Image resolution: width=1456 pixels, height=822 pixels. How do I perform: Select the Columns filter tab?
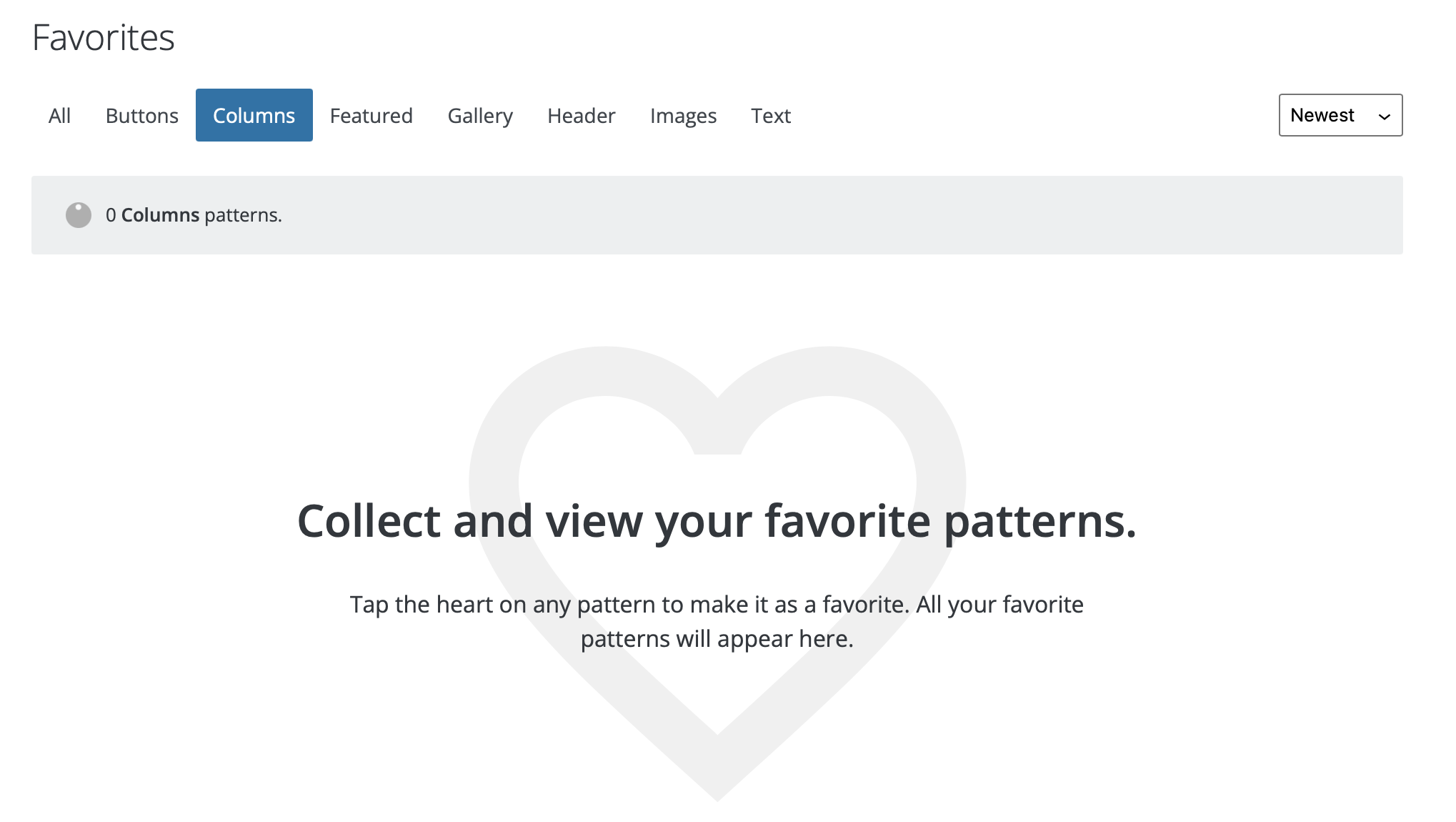tap(254, 115)
